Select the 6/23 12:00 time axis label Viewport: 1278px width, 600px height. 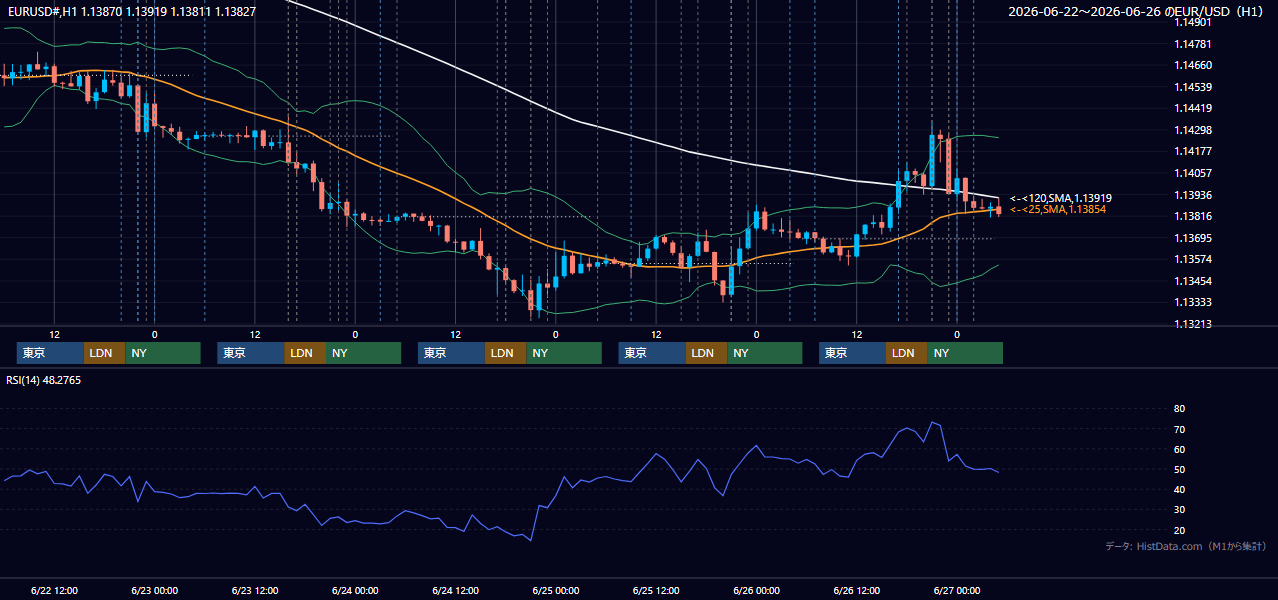(255, 591)
